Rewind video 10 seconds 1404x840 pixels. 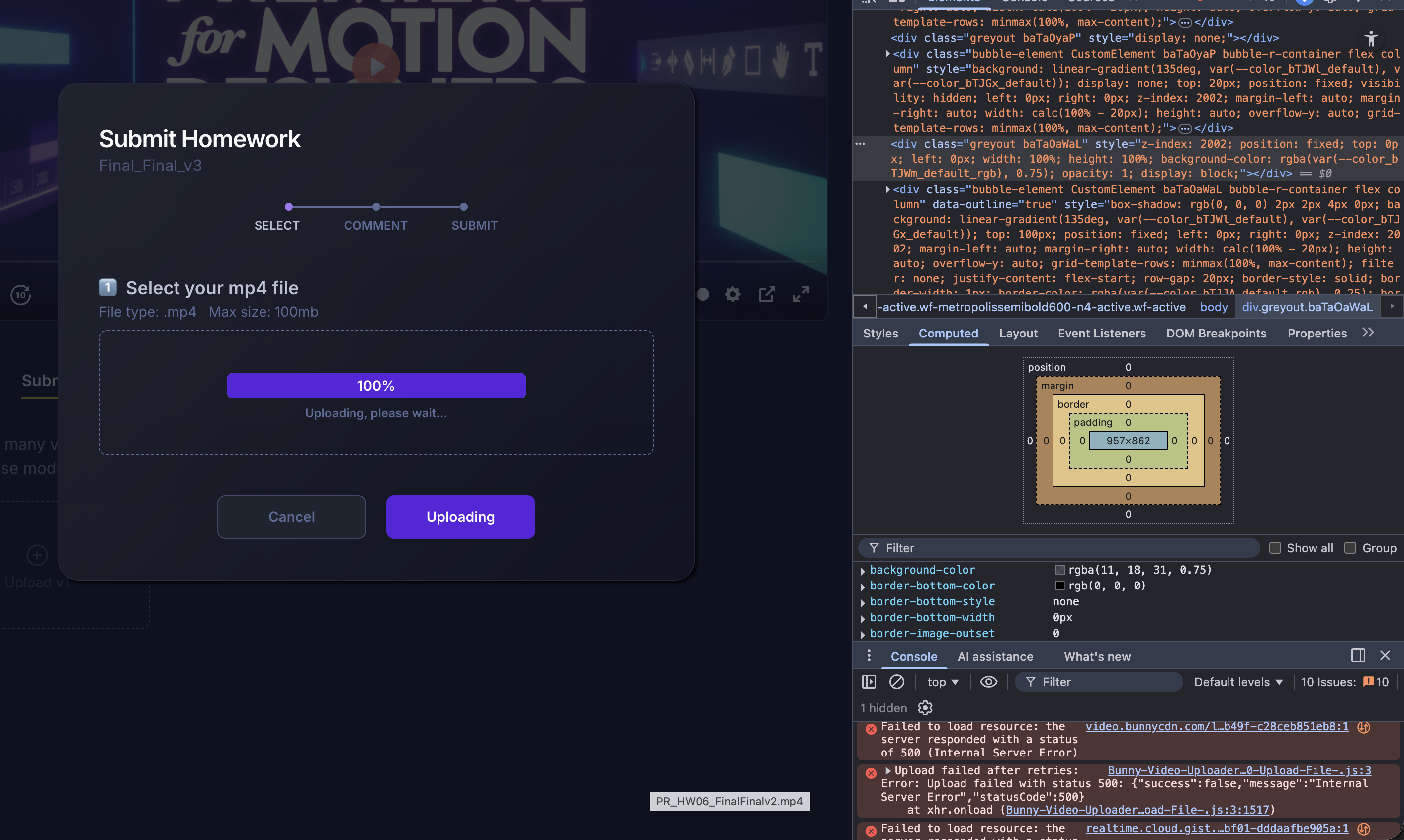point(21,295)
